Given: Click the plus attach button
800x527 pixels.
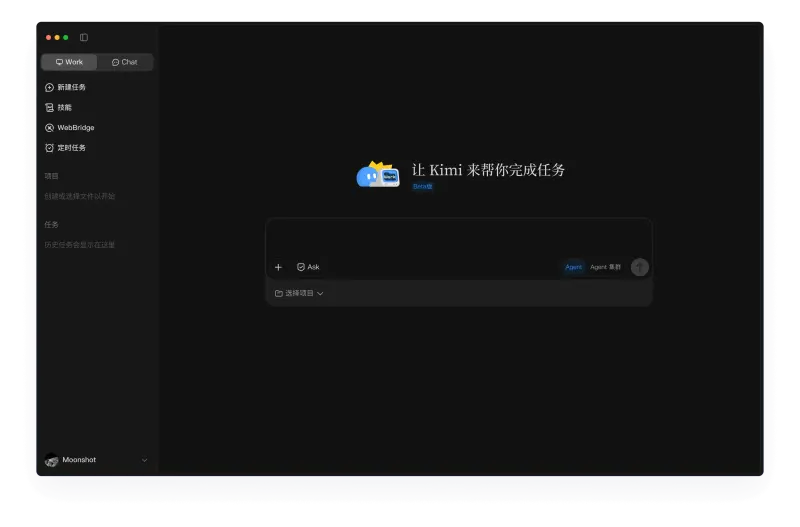Looking at the screenshot, I should click(x=278, y=267).
